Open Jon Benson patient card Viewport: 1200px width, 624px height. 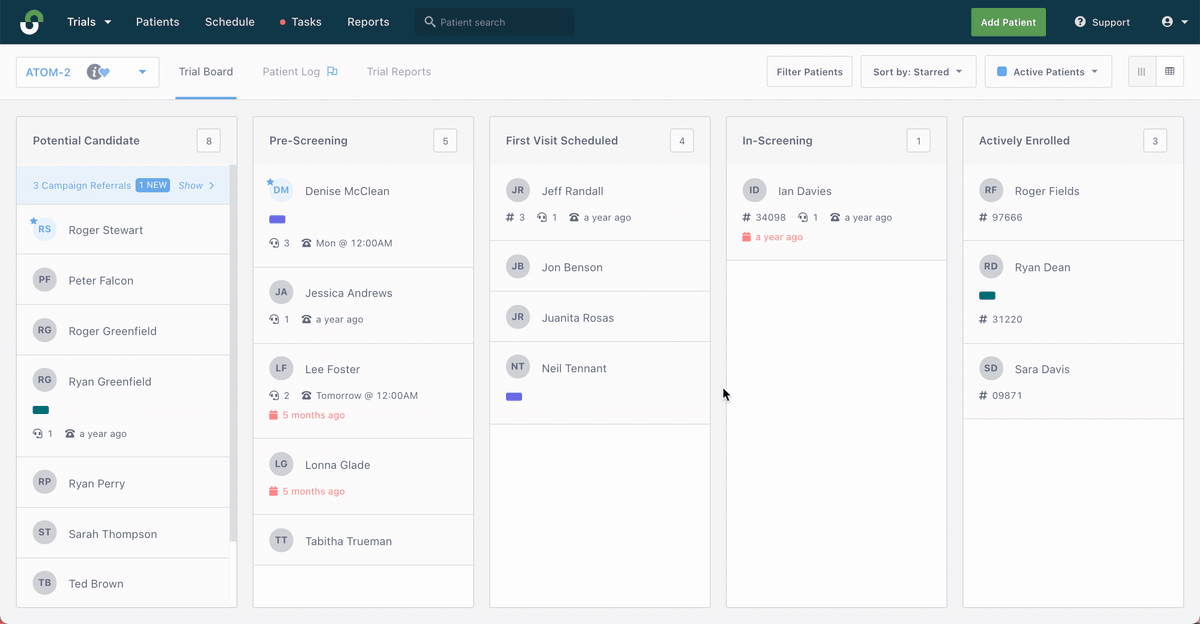point(600,267)
